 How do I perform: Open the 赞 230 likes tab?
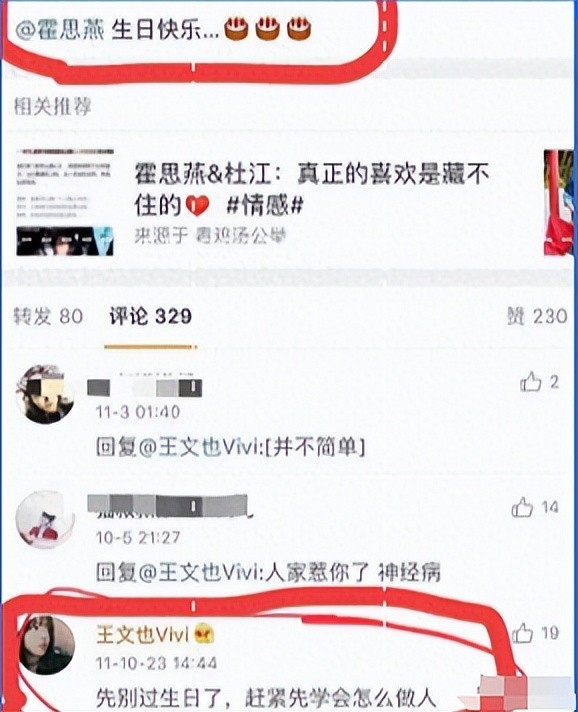[x=537, y=316]
